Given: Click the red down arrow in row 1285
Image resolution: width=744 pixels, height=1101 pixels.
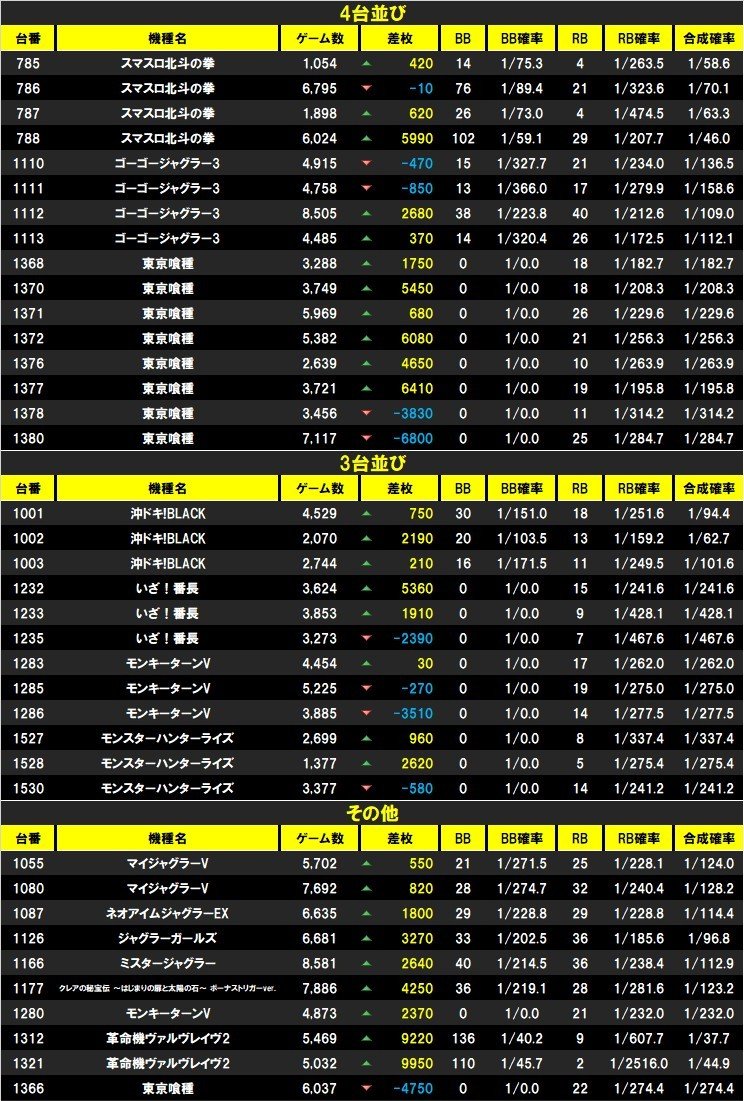Looking at the screenshot, I should click(x=366, y=689).
